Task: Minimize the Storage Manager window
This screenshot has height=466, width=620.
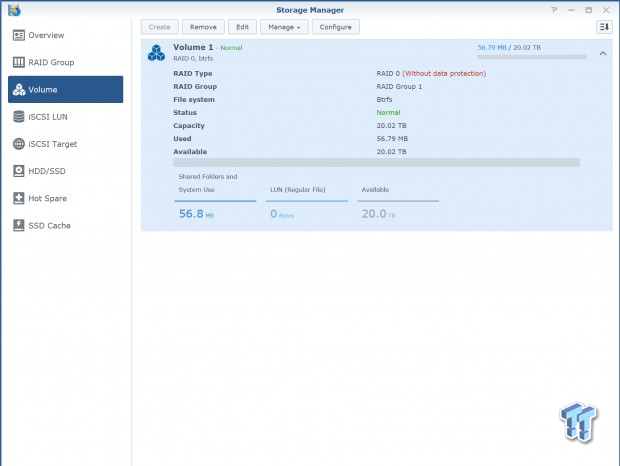Action: pyautogui.click(x=571, y=10)
